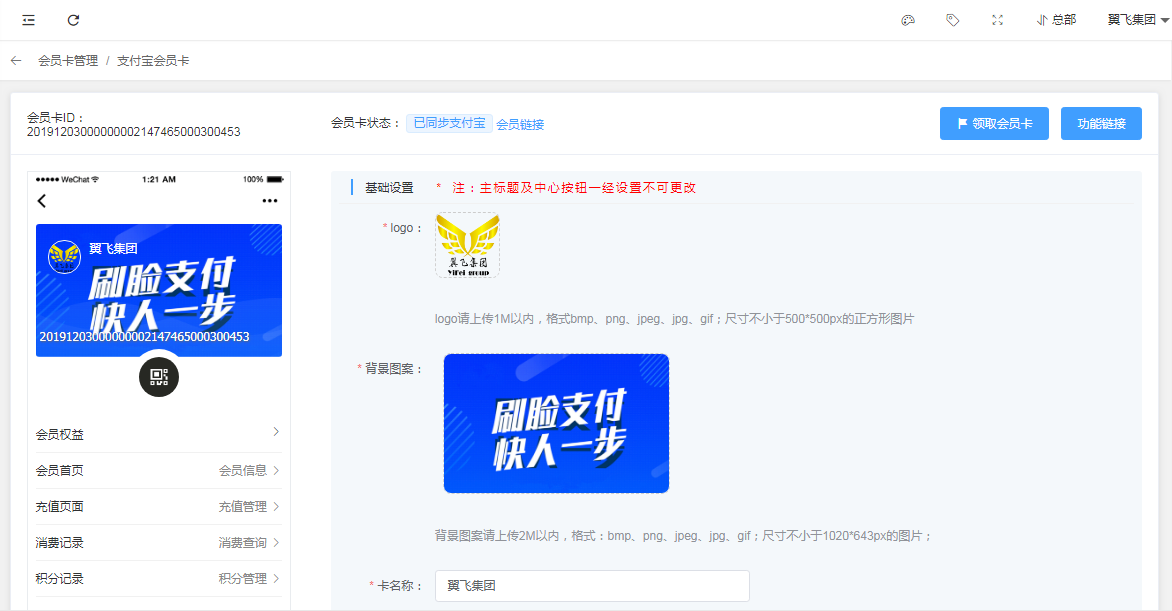
Task: Click 会员权益 label in preview
Action: [x=60, y=435]
